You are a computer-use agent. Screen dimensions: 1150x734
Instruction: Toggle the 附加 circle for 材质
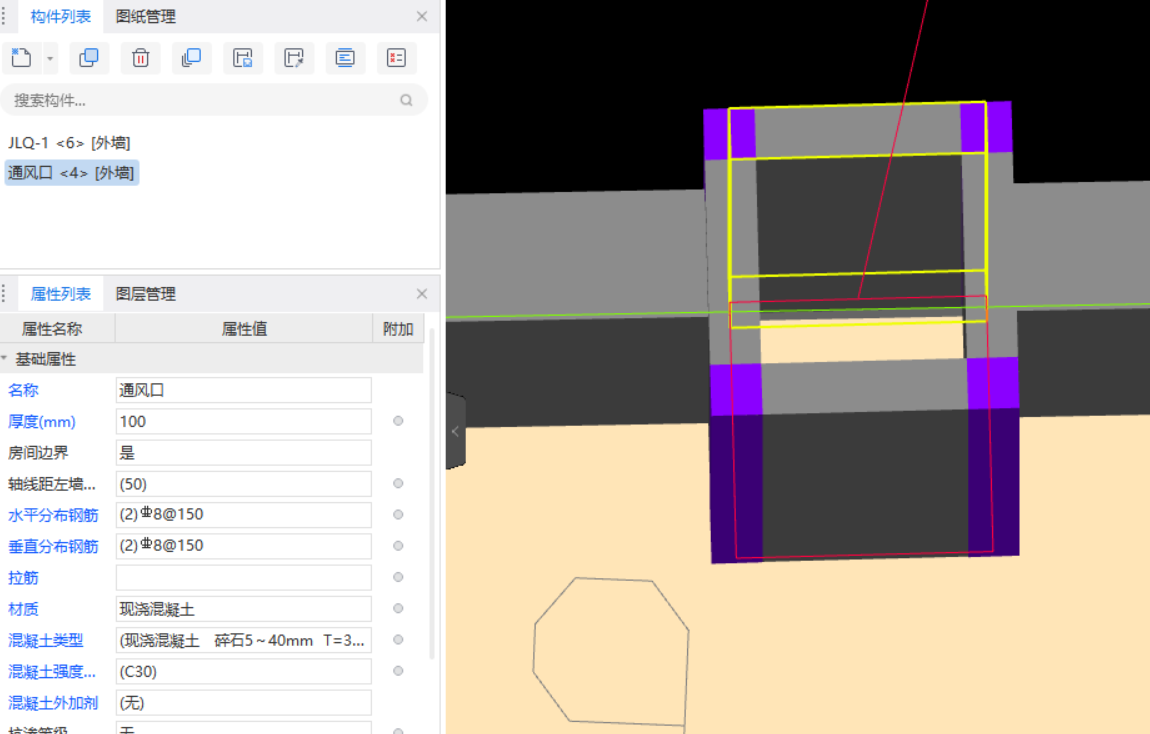398,608
